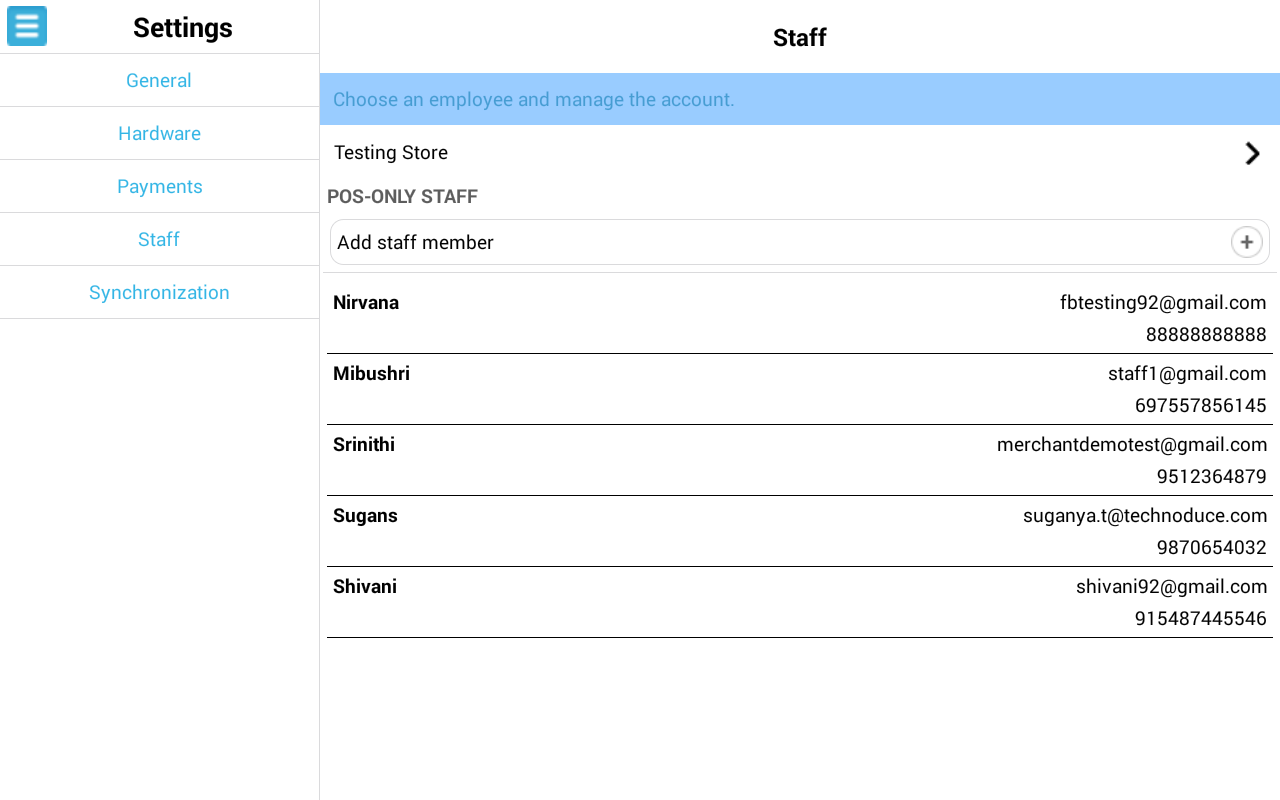Select Testing Store text
The width and height of the screenshot is (1280, 800).
pyautogui.click(x=391, y=153)
